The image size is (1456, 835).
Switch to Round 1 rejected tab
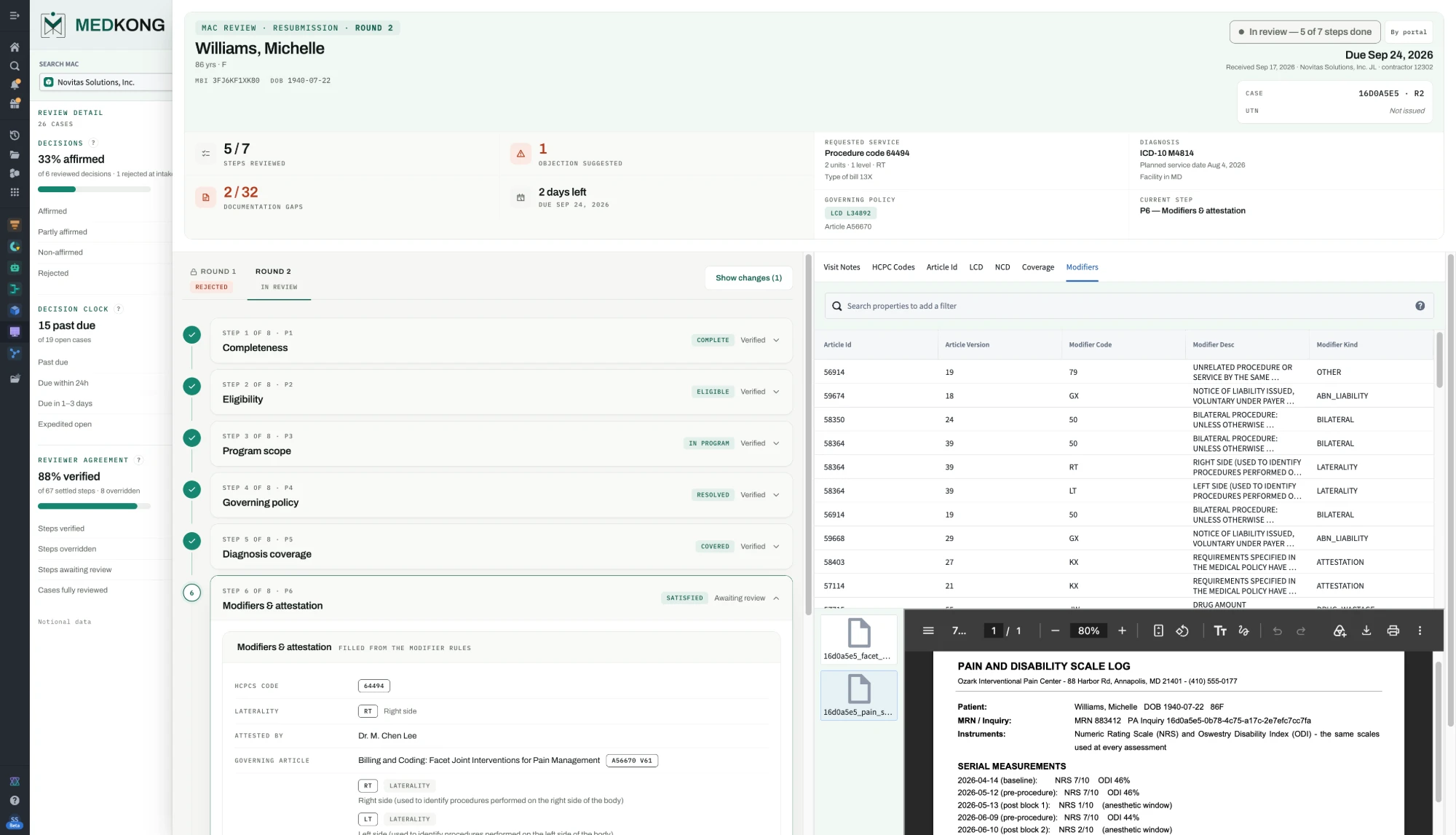pos(213,279)
